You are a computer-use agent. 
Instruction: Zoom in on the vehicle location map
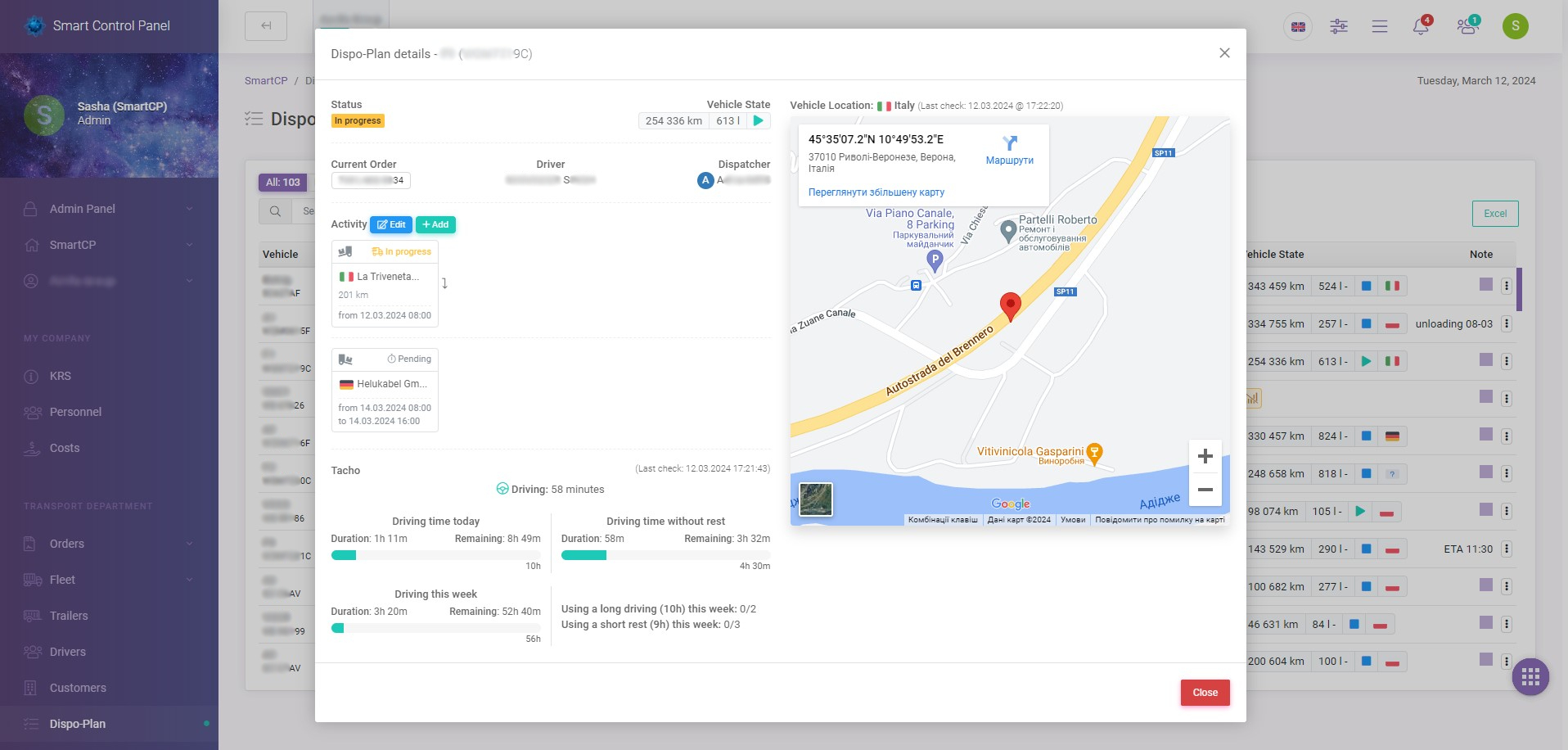click(x=1205, y=456)
